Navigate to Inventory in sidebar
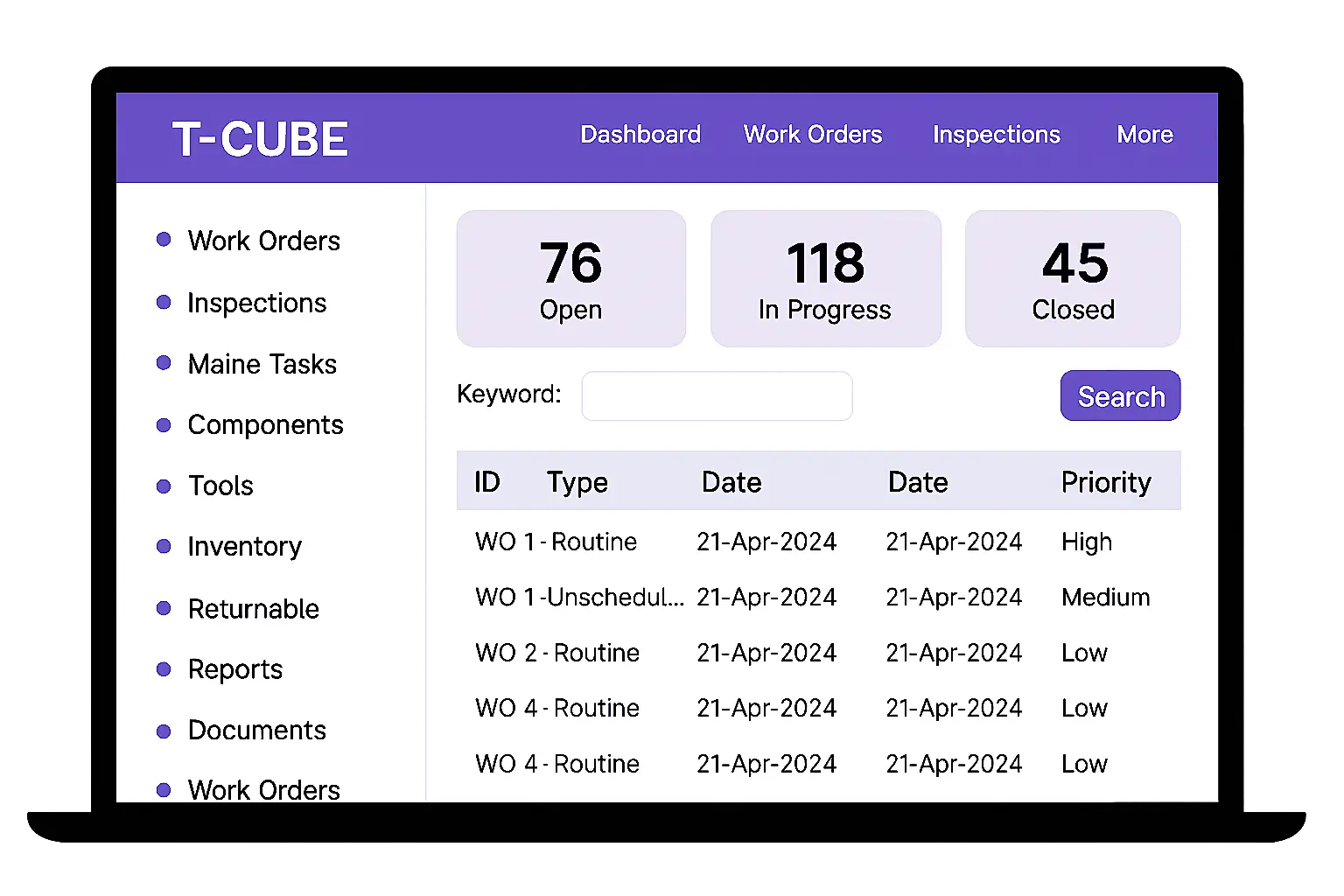The height and width of the screenshot is (896, 1344). (x=244, y=547)
